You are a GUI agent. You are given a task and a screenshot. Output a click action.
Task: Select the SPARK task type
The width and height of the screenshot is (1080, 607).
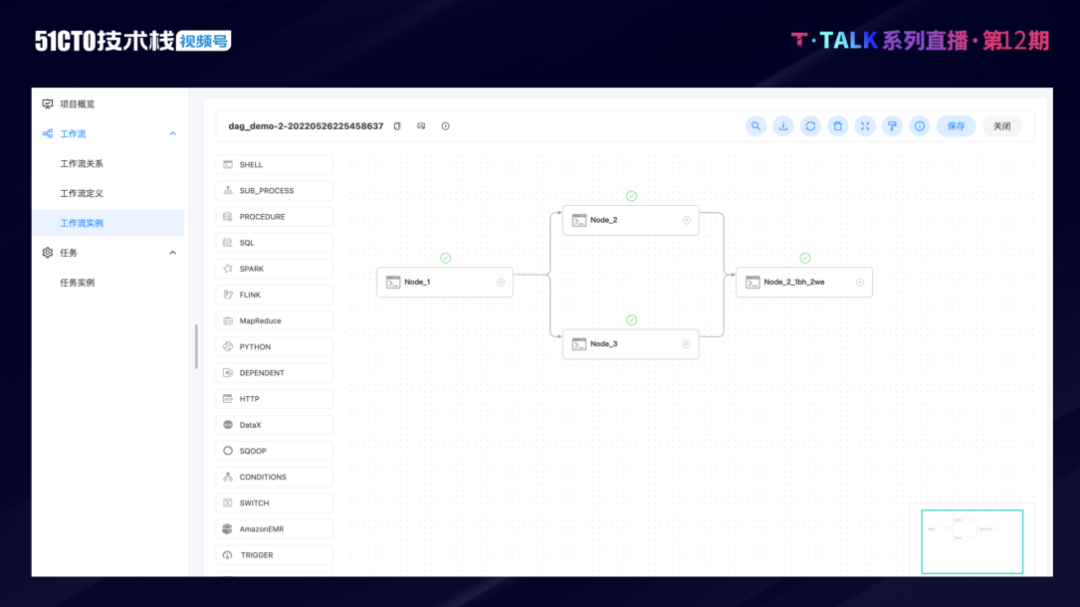(274, 269)
